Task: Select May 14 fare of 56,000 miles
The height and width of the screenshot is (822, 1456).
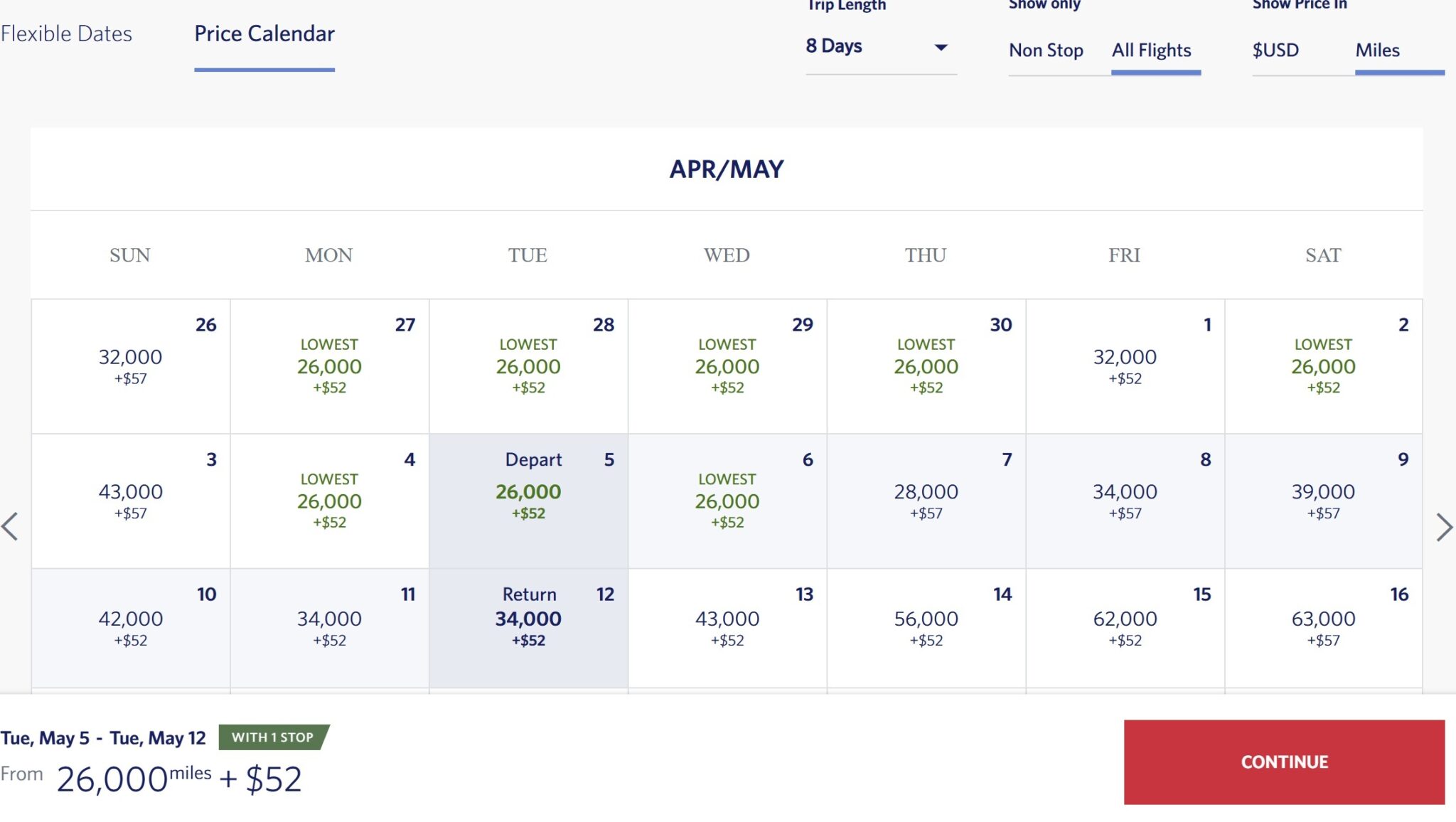Action: pyautogui.click(x=926, y=628)
